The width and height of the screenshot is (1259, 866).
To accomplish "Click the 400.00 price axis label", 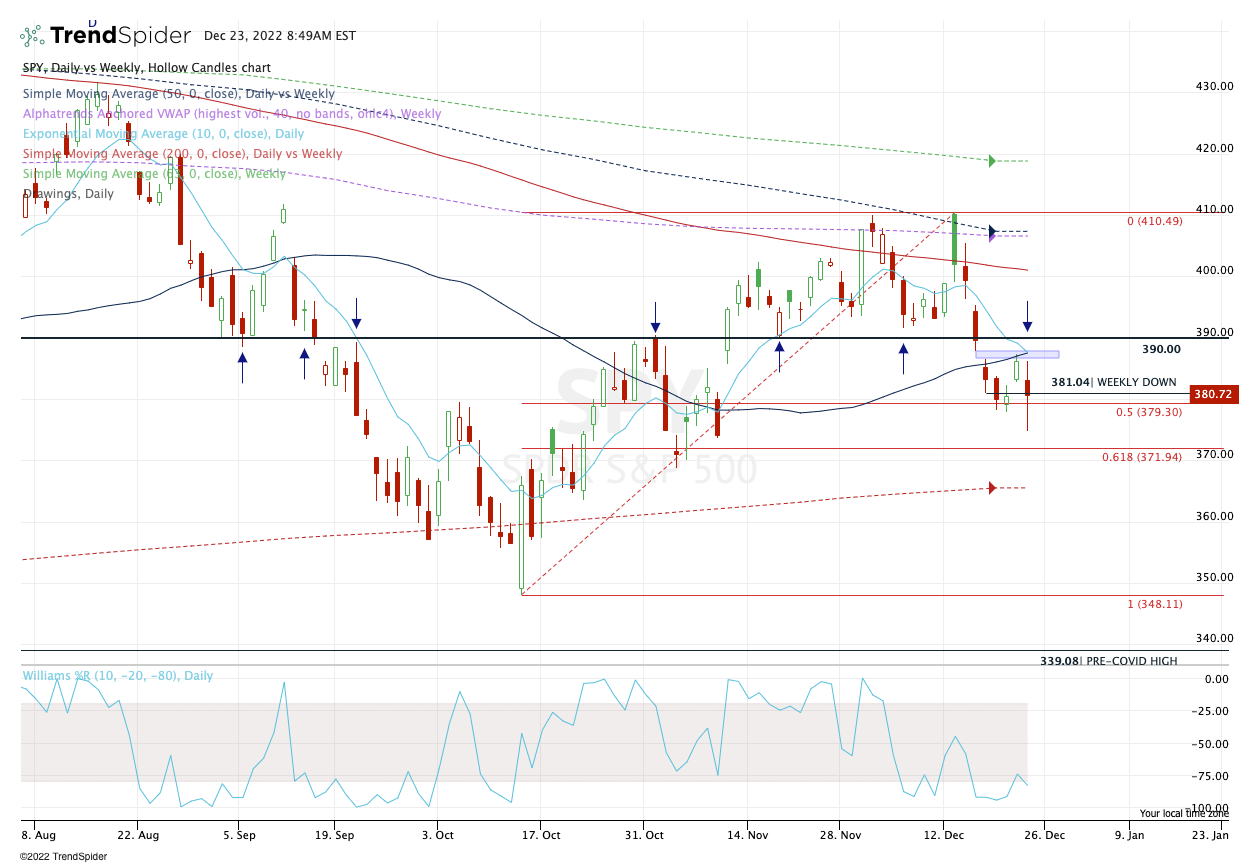I will pos(1215,271).
